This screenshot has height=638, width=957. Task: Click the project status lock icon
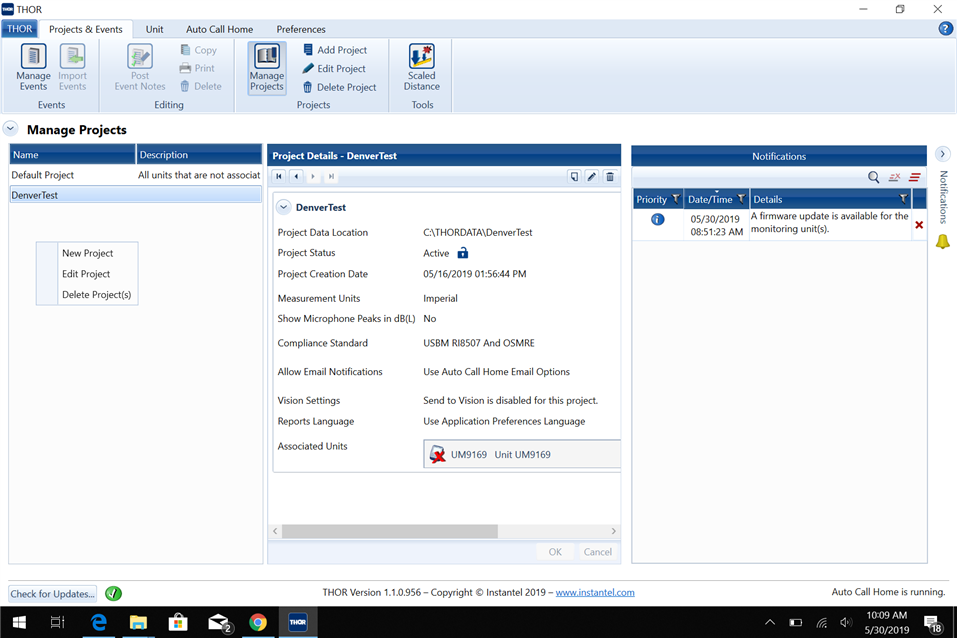pos(463,253)
